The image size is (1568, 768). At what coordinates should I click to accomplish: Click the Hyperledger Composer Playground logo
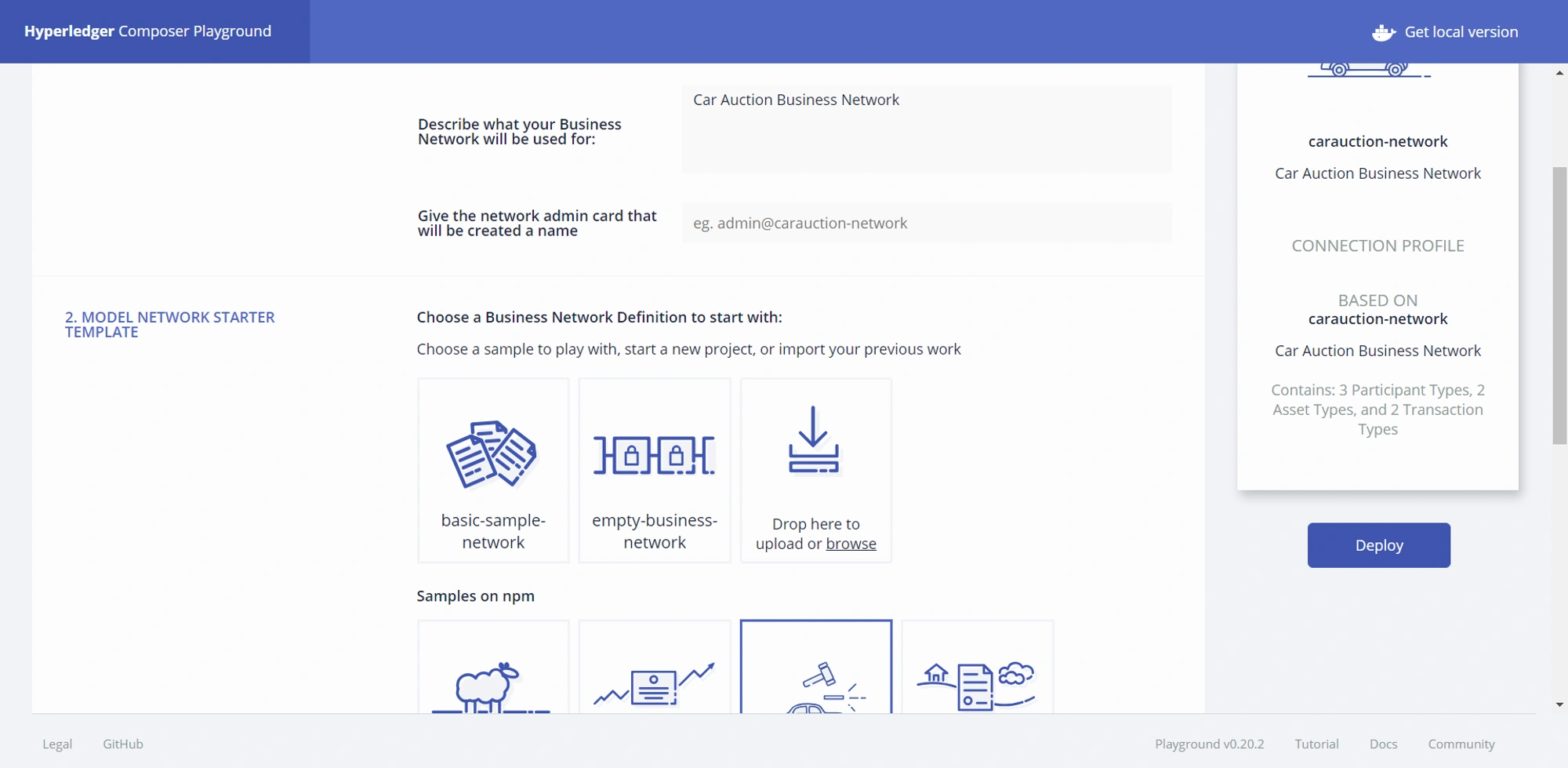point(147,31)
